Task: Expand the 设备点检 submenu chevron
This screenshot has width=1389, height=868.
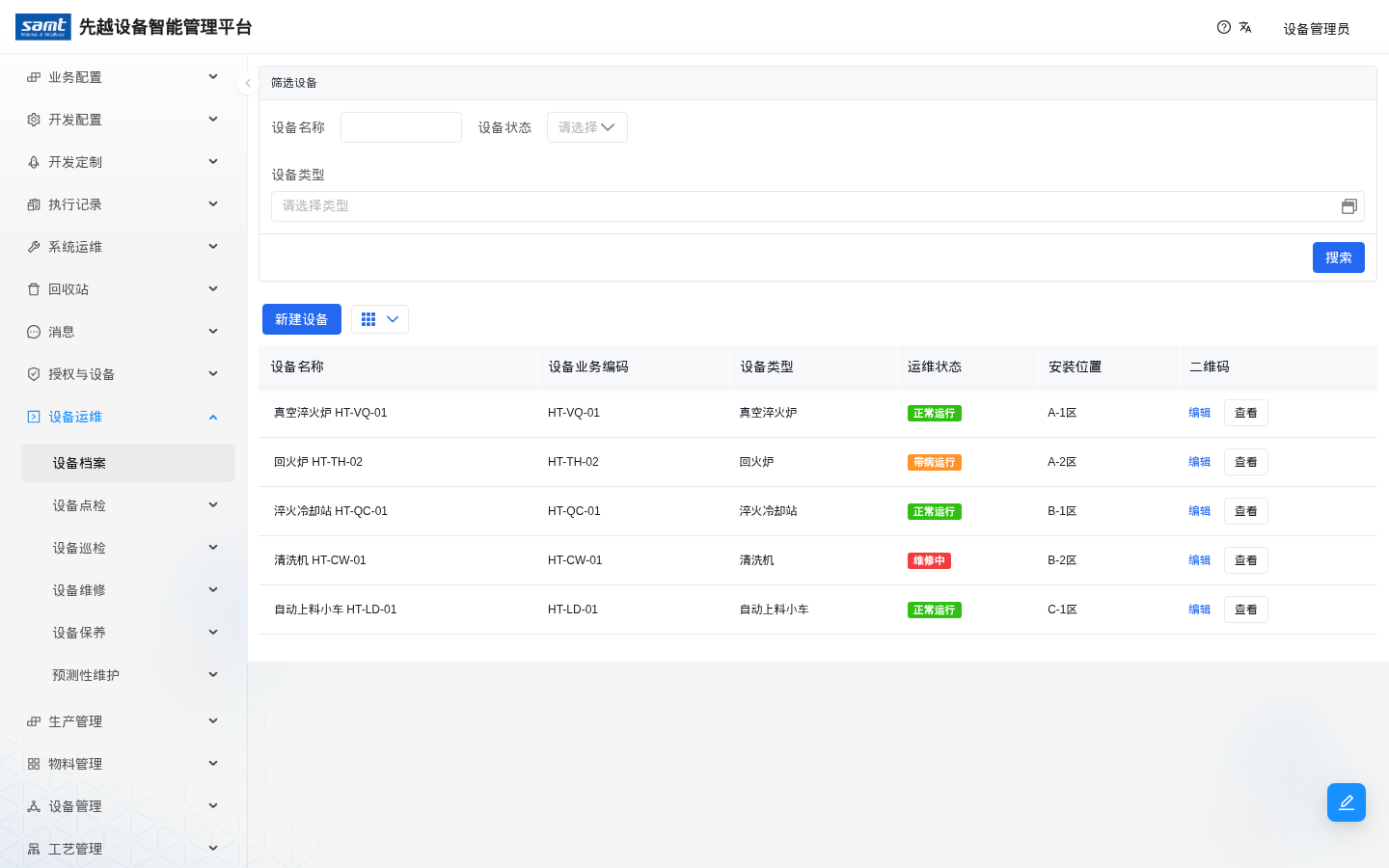Action: point(213,505)
